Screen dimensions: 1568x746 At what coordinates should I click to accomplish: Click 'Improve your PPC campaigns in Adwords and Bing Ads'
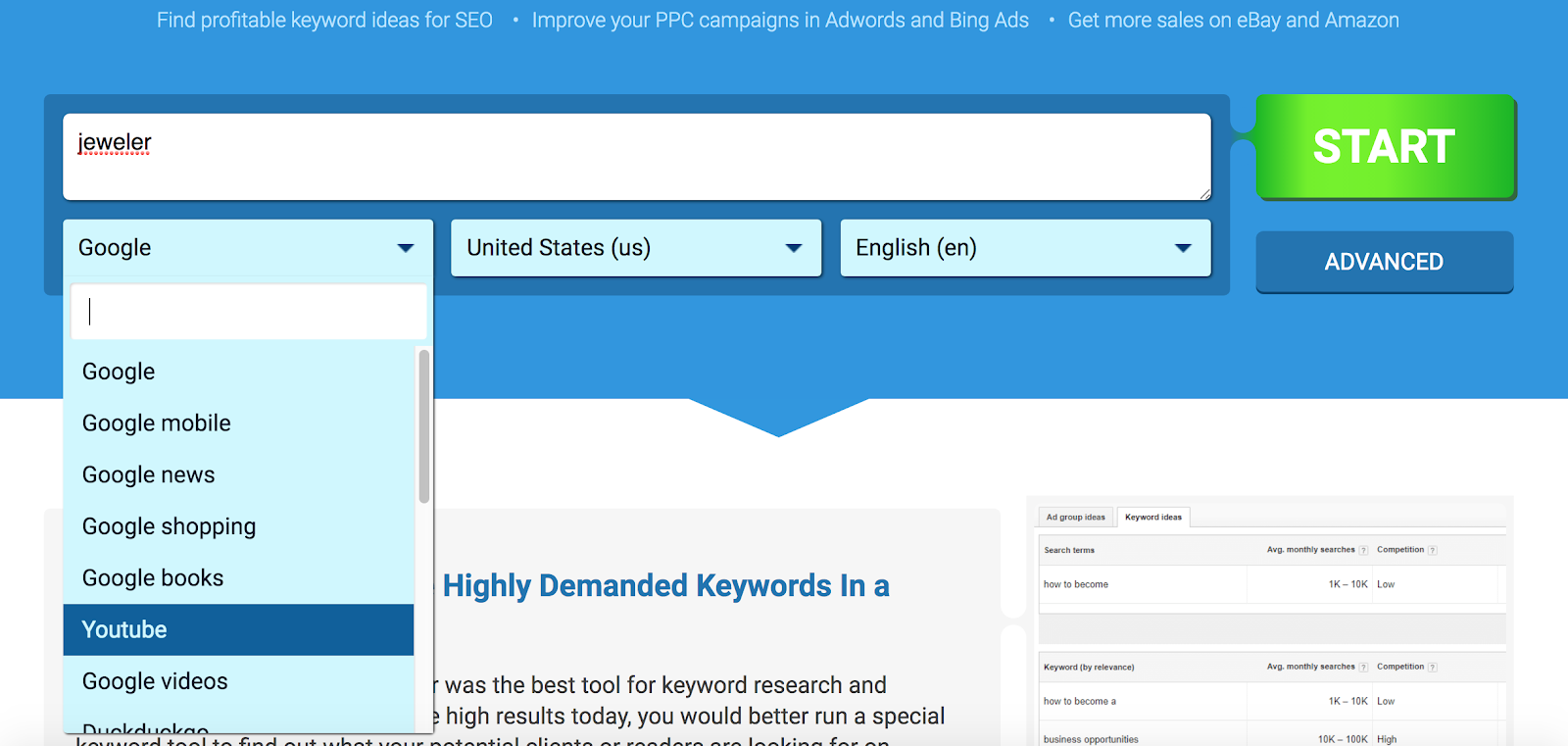click(x=780, y=20)
